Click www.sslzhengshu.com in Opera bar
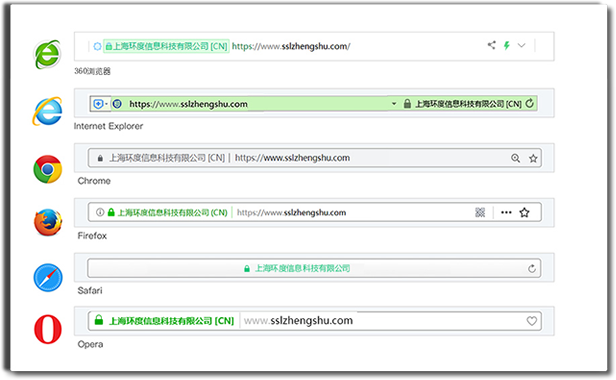The width and height of the screenshot is (616, 380). 299,321
